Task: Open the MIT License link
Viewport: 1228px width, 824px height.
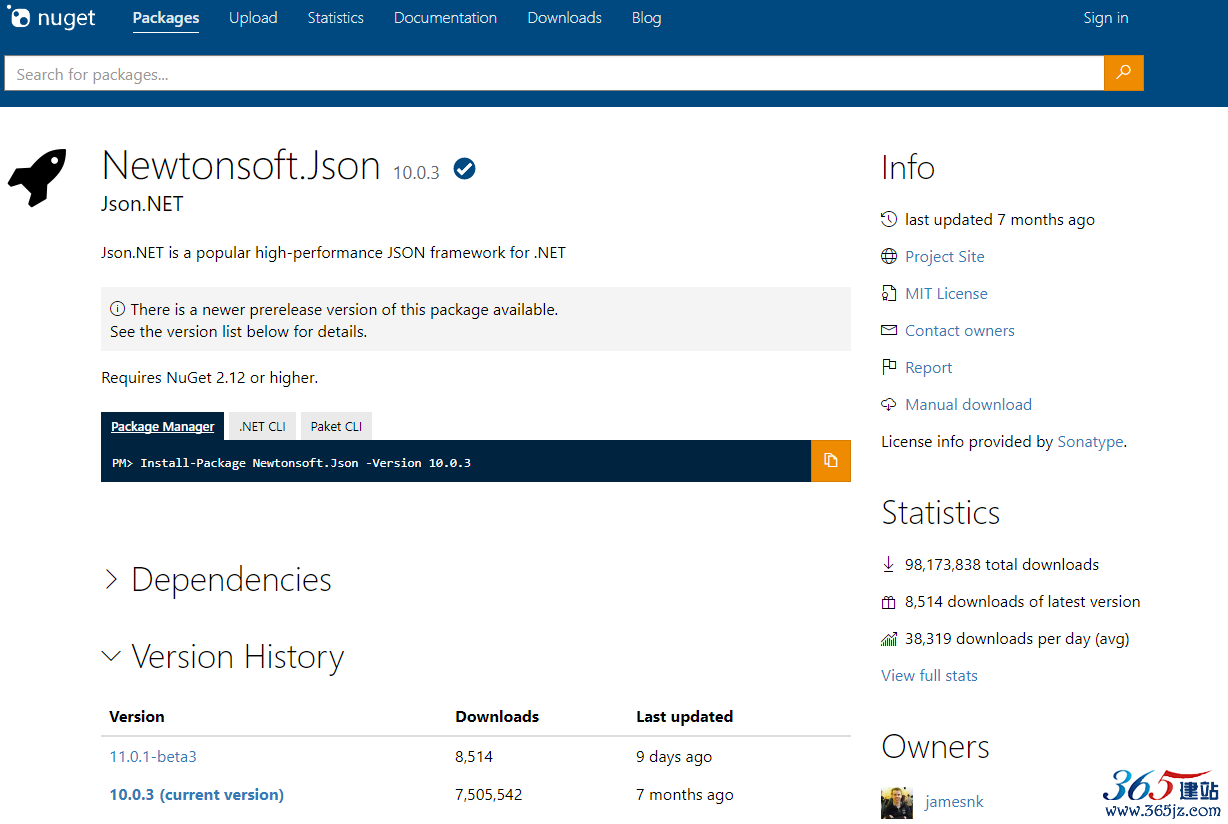Action: [x=946, y=293]
